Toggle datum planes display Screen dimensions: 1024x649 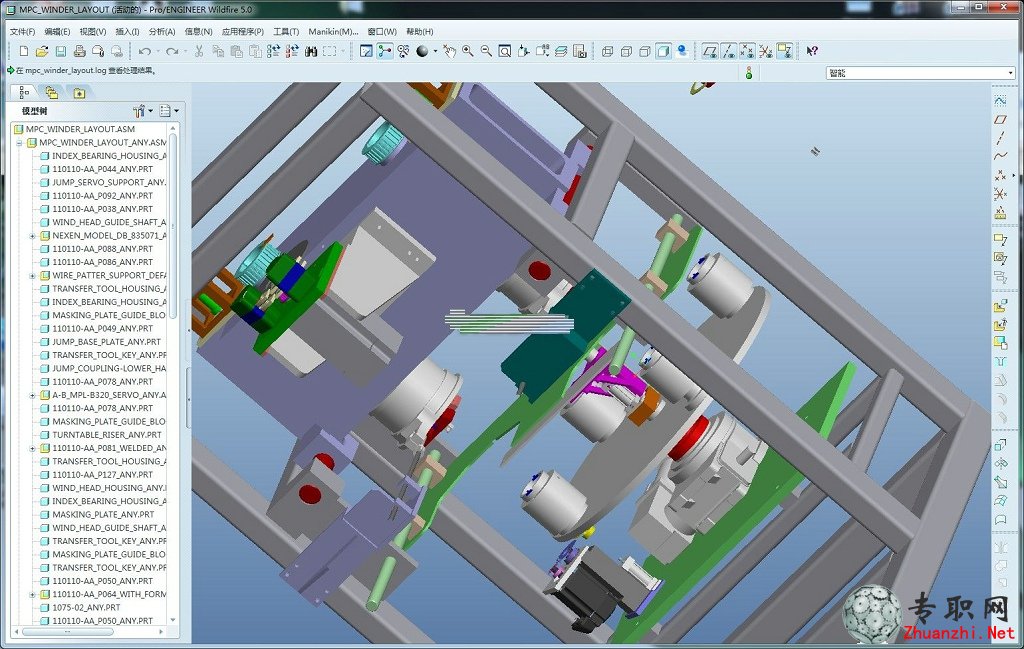pos(710,51)
